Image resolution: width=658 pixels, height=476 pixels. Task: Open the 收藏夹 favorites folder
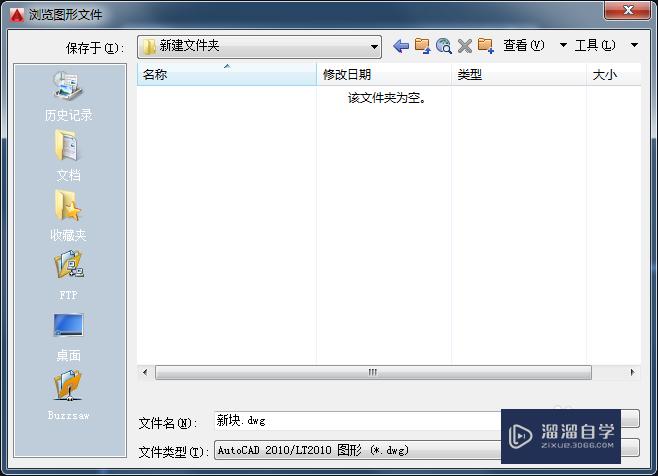[68, 216]
